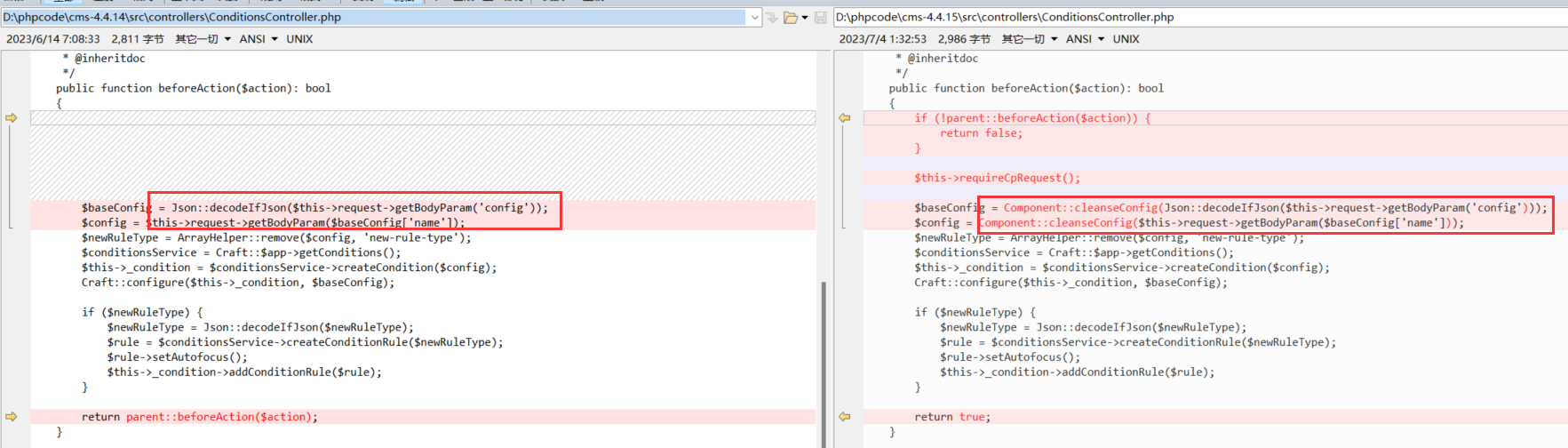Click the swap/previous arrow beside left path
Screen dimensions: 1568x448
(771, 17)
